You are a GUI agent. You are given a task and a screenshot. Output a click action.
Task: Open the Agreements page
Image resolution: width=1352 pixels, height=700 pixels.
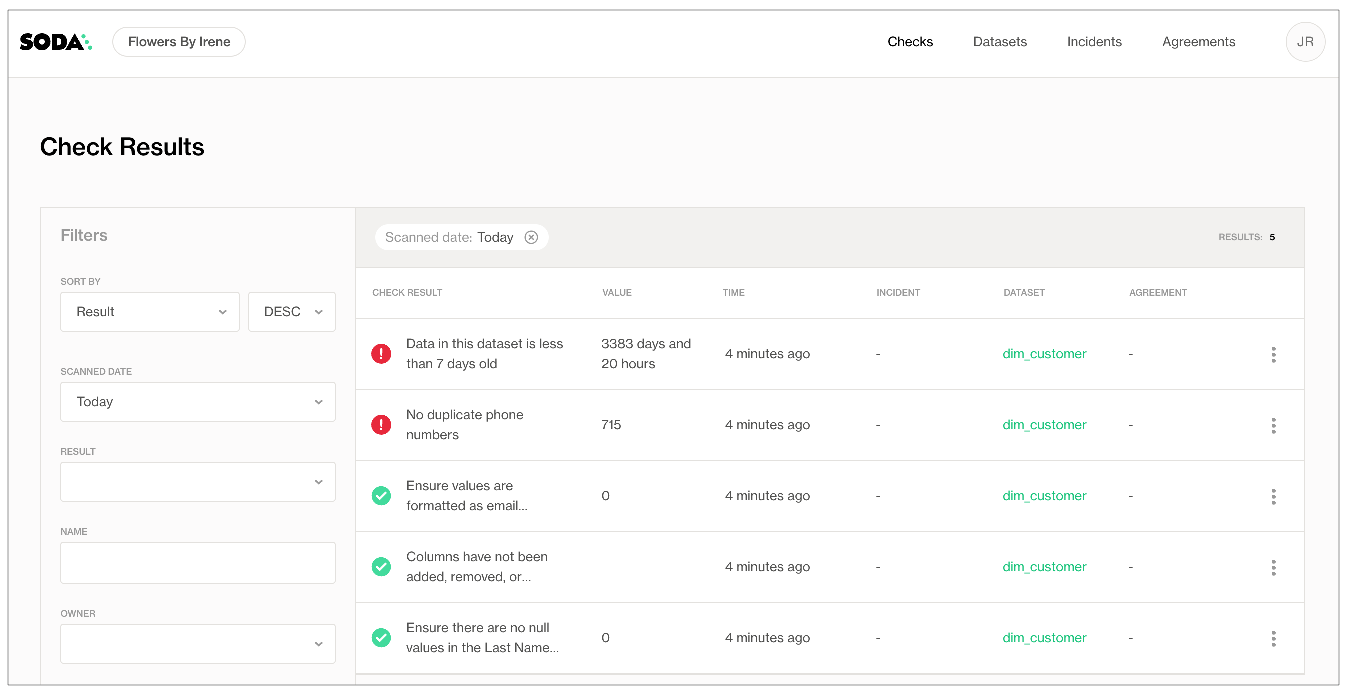coord(1198,42)
